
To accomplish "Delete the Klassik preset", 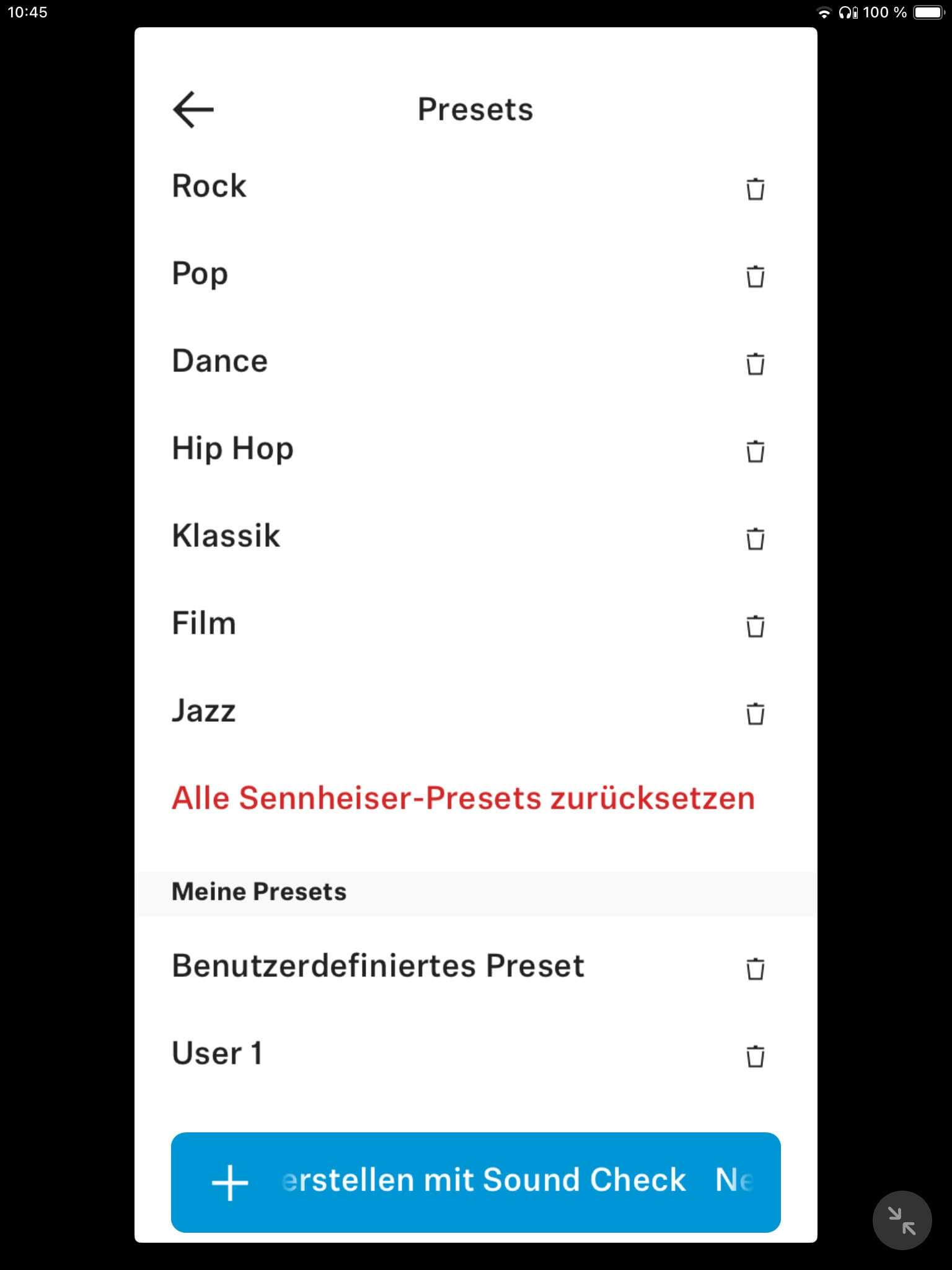I will pos(755,538).
